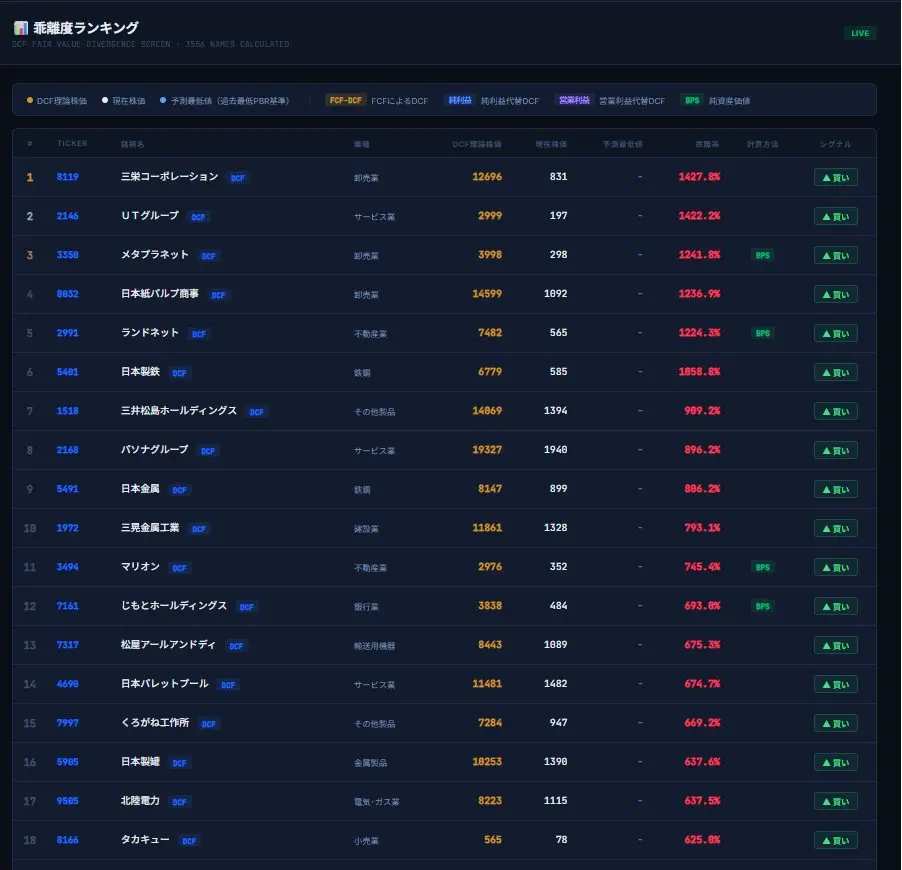Screen dimensions: 902x870
Task: Click DCF badge next to 松屋アールアンドディ
Action: click(x=236, y=646)
